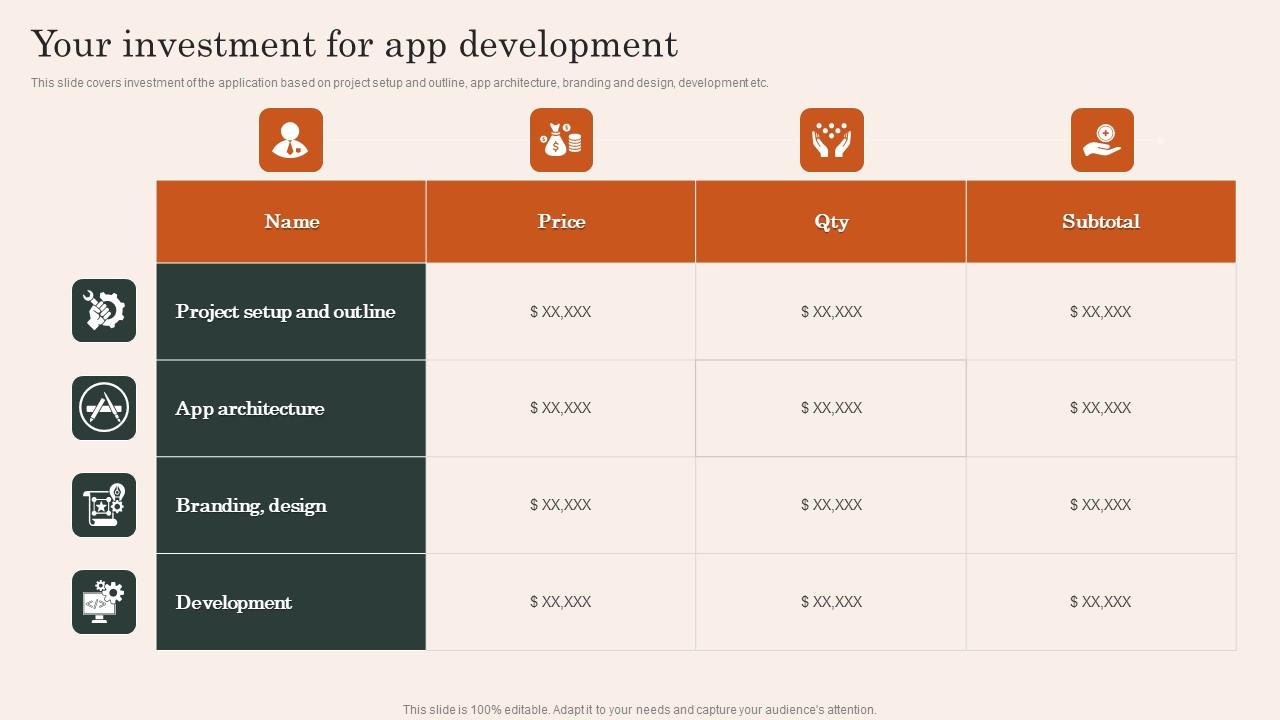Click the open hands icon above Qty
Viewport: 1280px width, 720px height.
pos(832,140)
